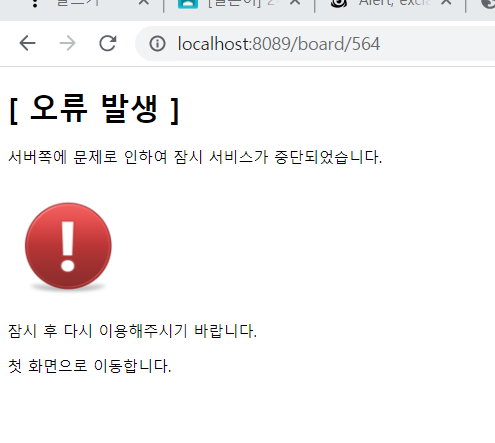View site information icon in address bar

click(x=157, y=44)
